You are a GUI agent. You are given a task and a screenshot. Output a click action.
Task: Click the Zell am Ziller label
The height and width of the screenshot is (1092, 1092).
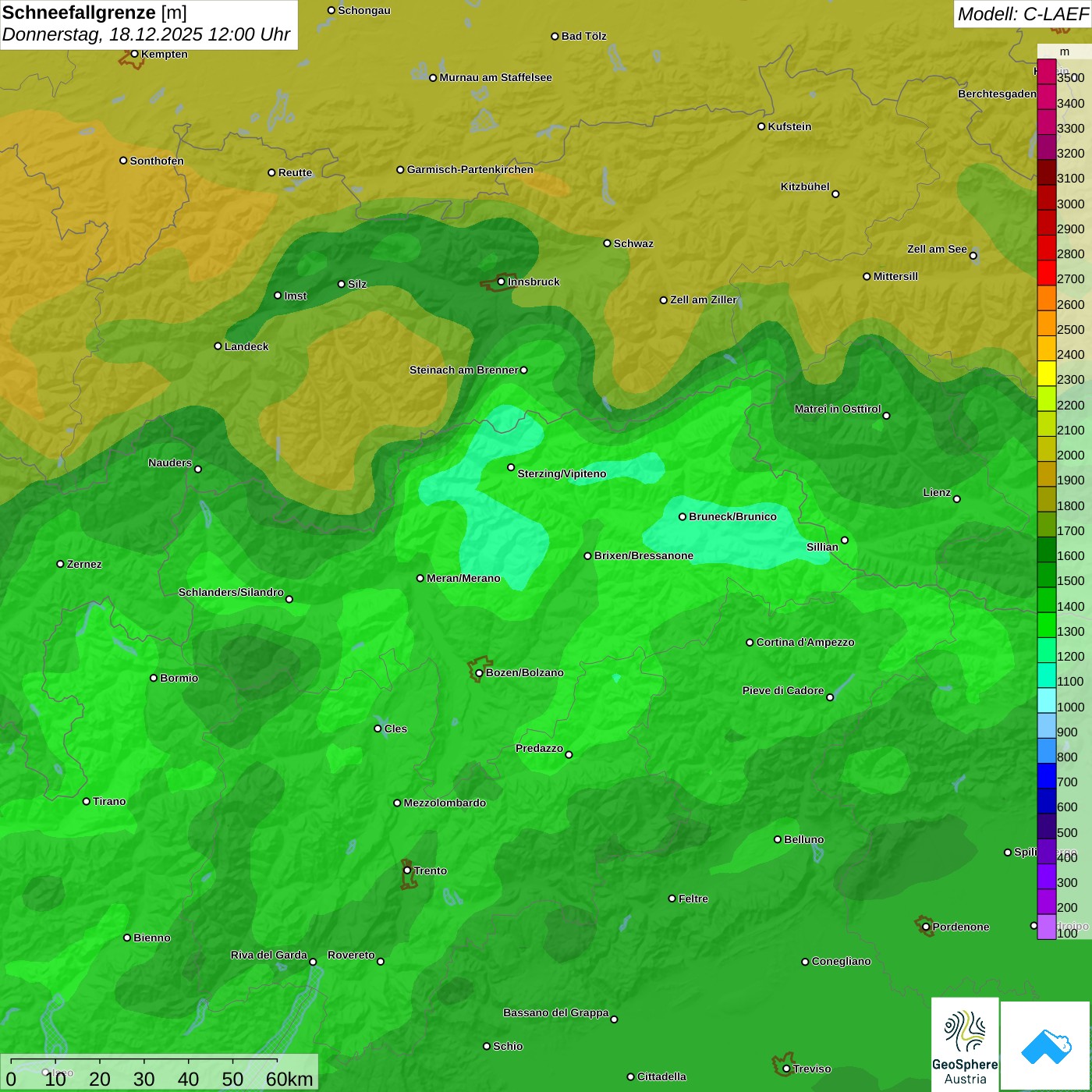click(704, 300)
